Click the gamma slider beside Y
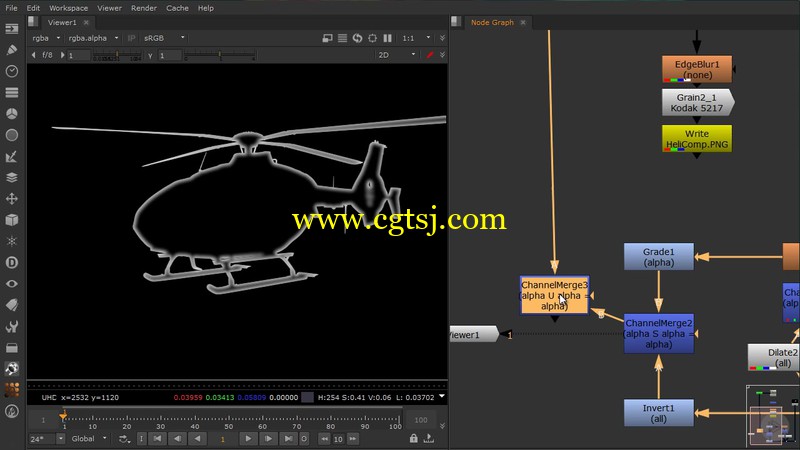Viewport: 800px width, 450px height. coord(219,55)
